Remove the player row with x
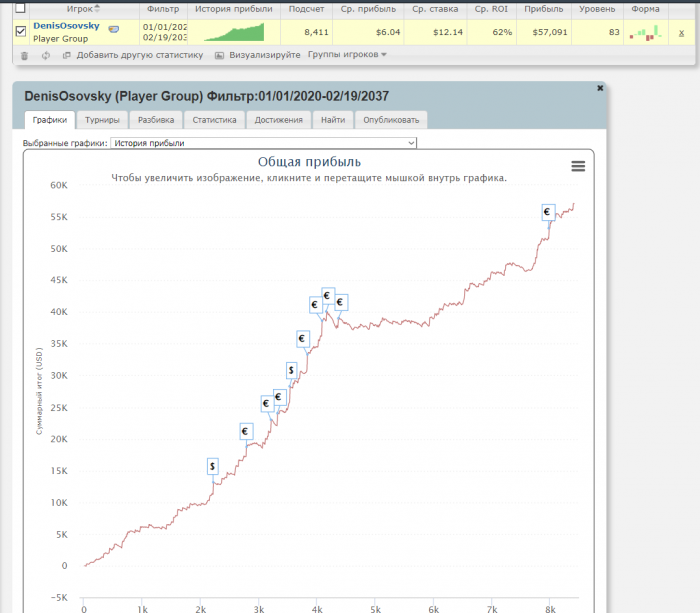 pyautogui.click(x=681, y=32)
